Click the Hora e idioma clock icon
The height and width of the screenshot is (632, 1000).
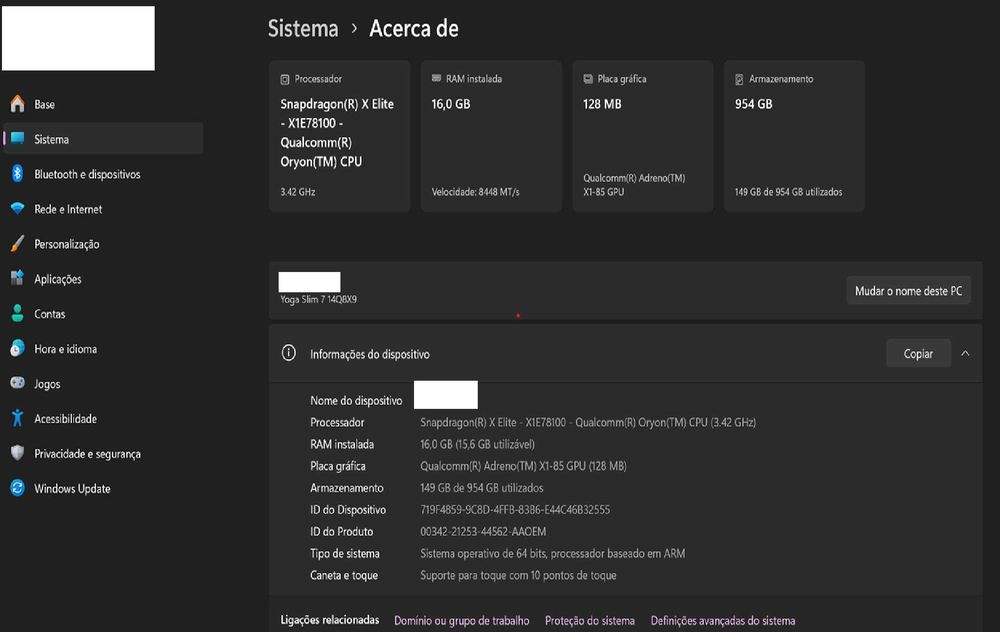(17, 348)
